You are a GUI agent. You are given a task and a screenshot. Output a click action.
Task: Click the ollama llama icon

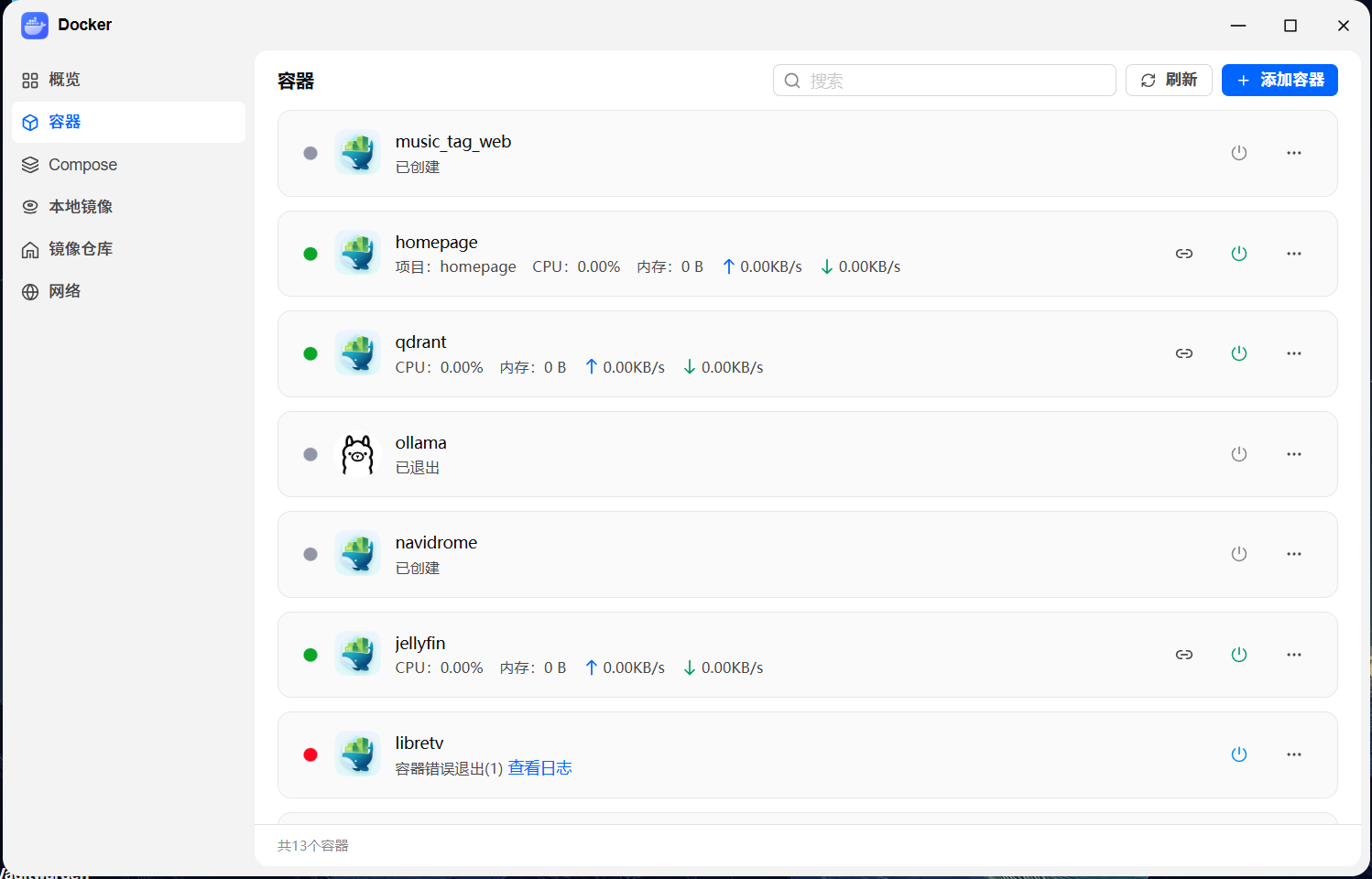click(x=357, y=454)
